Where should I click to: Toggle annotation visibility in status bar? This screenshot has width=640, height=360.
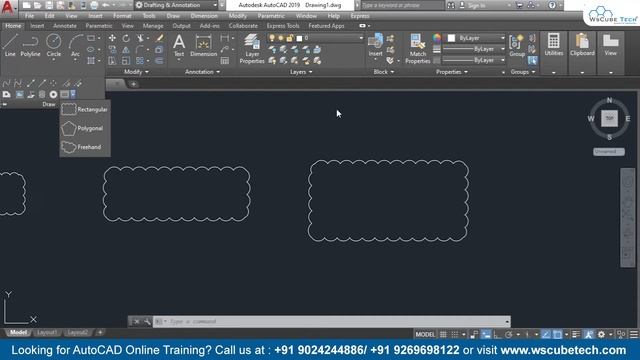tap(588, 334)
